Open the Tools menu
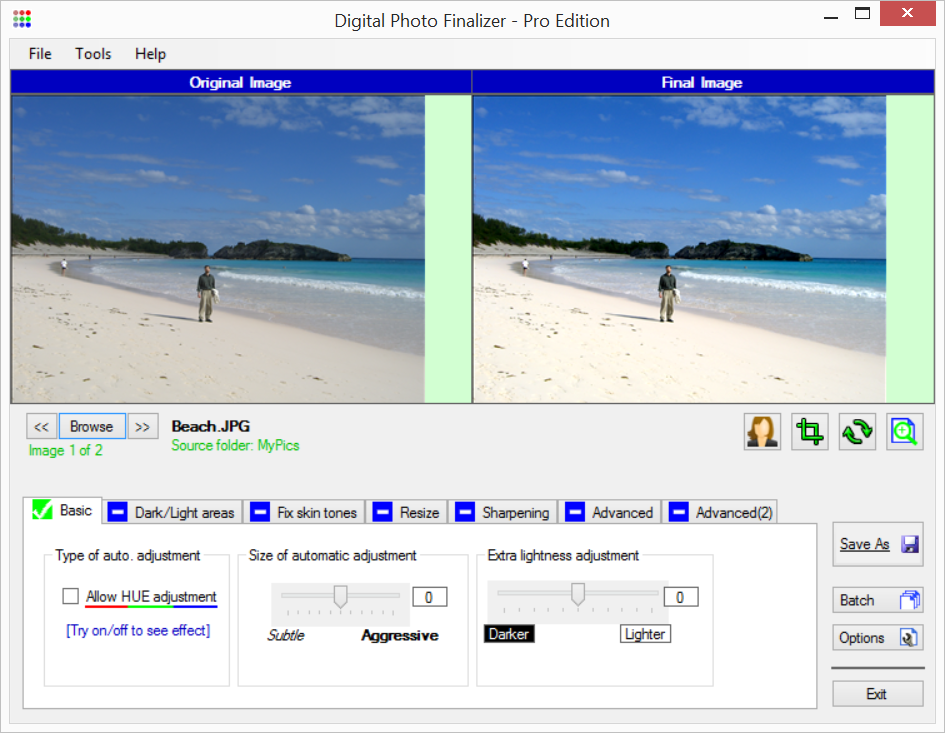Screen dimensions: 945x733 click(x=93, y=54)
